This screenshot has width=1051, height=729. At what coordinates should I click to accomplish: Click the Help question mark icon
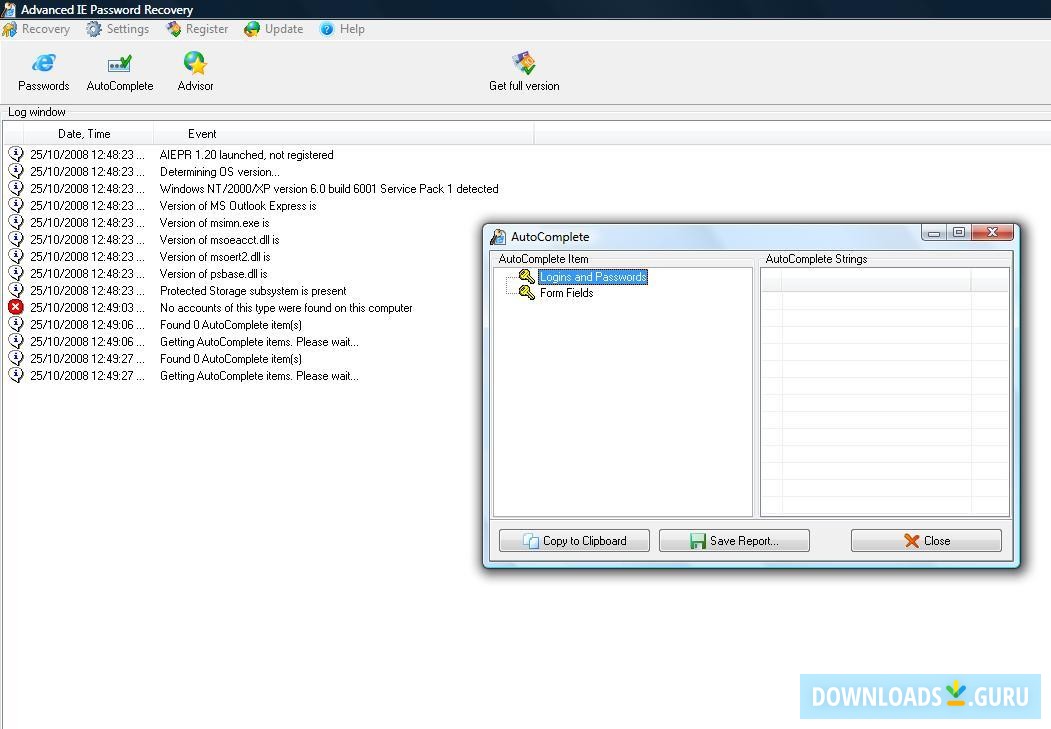pyautogui.click(x=326, y=29)
